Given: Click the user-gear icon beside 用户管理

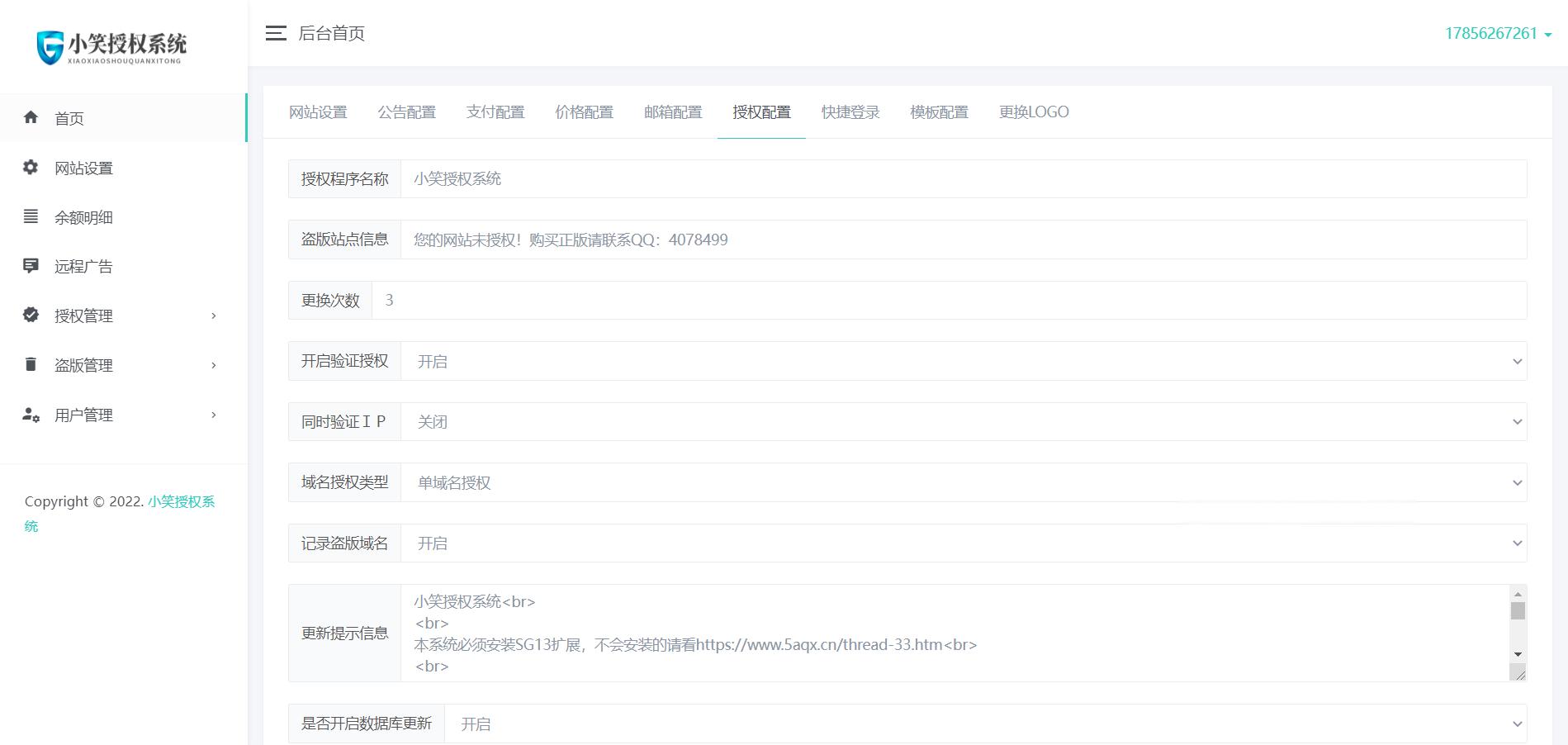Looking at the screenshot, I should pyautogui.click(x=31, y=415).
